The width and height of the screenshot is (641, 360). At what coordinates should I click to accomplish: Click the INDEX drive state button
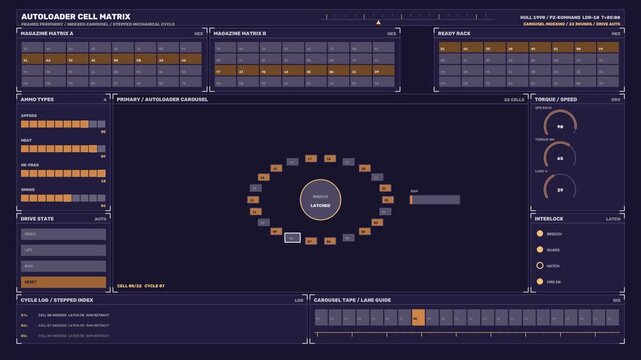[x=63, y=234]
